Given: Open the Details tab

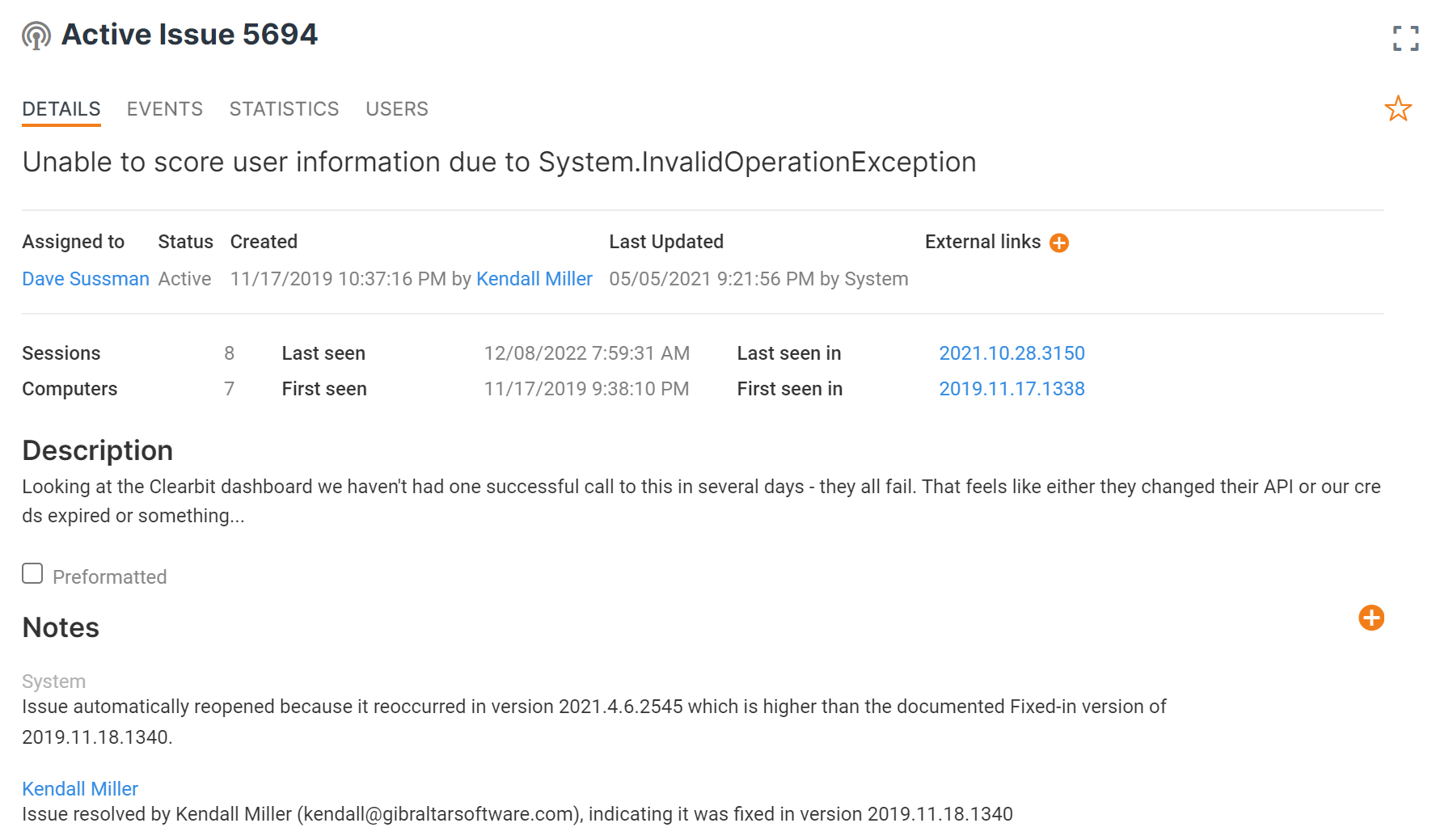Looking at the screenshot, I should 61,109.
